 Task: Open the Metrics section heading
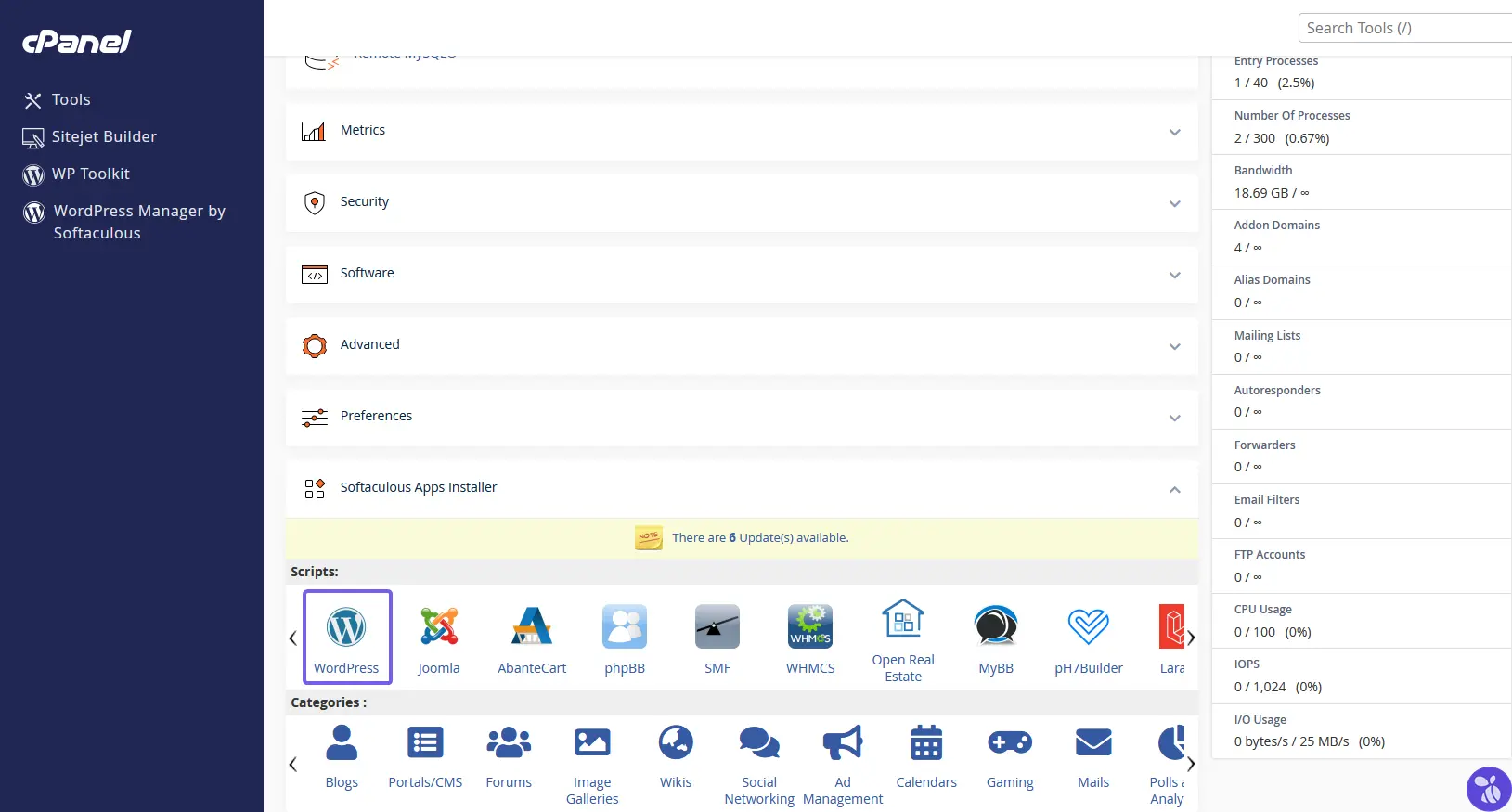pos(362,130)
